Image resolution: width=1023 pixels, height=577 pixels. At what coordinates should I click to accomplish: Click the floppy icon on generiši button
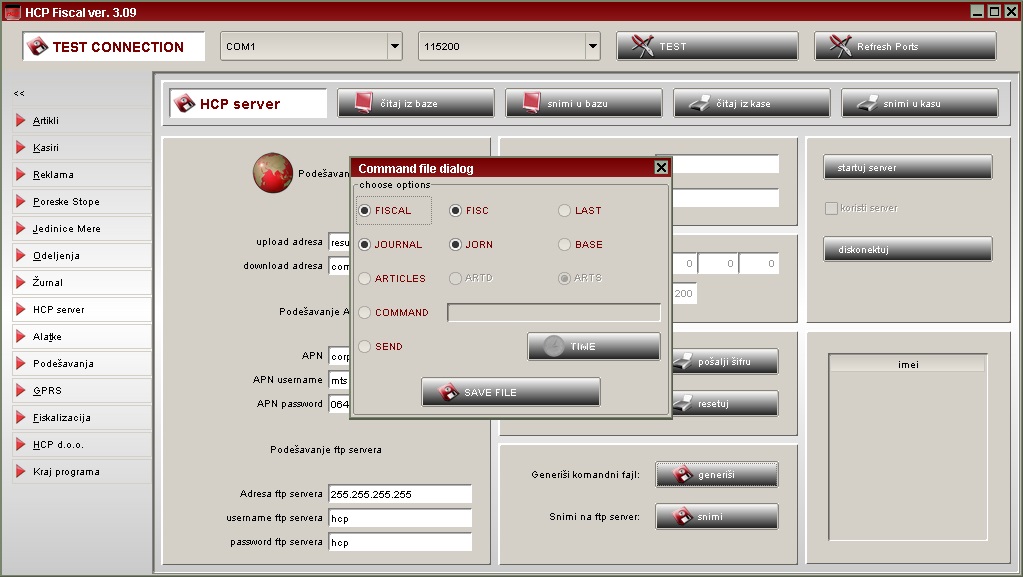click(683, 474)
